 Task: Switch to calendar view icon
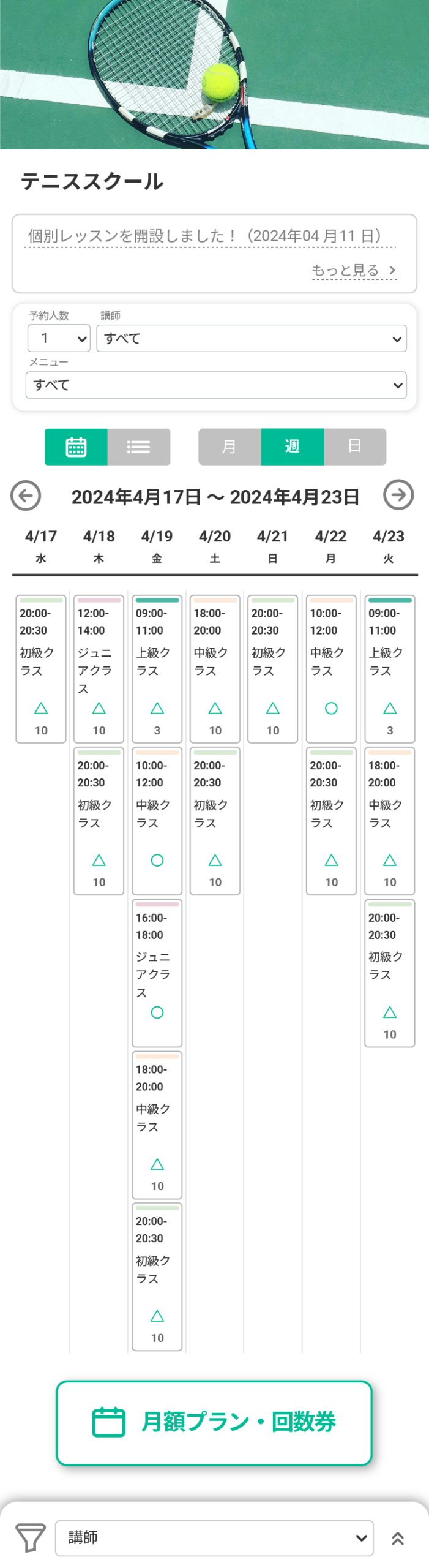coord(76,447)
